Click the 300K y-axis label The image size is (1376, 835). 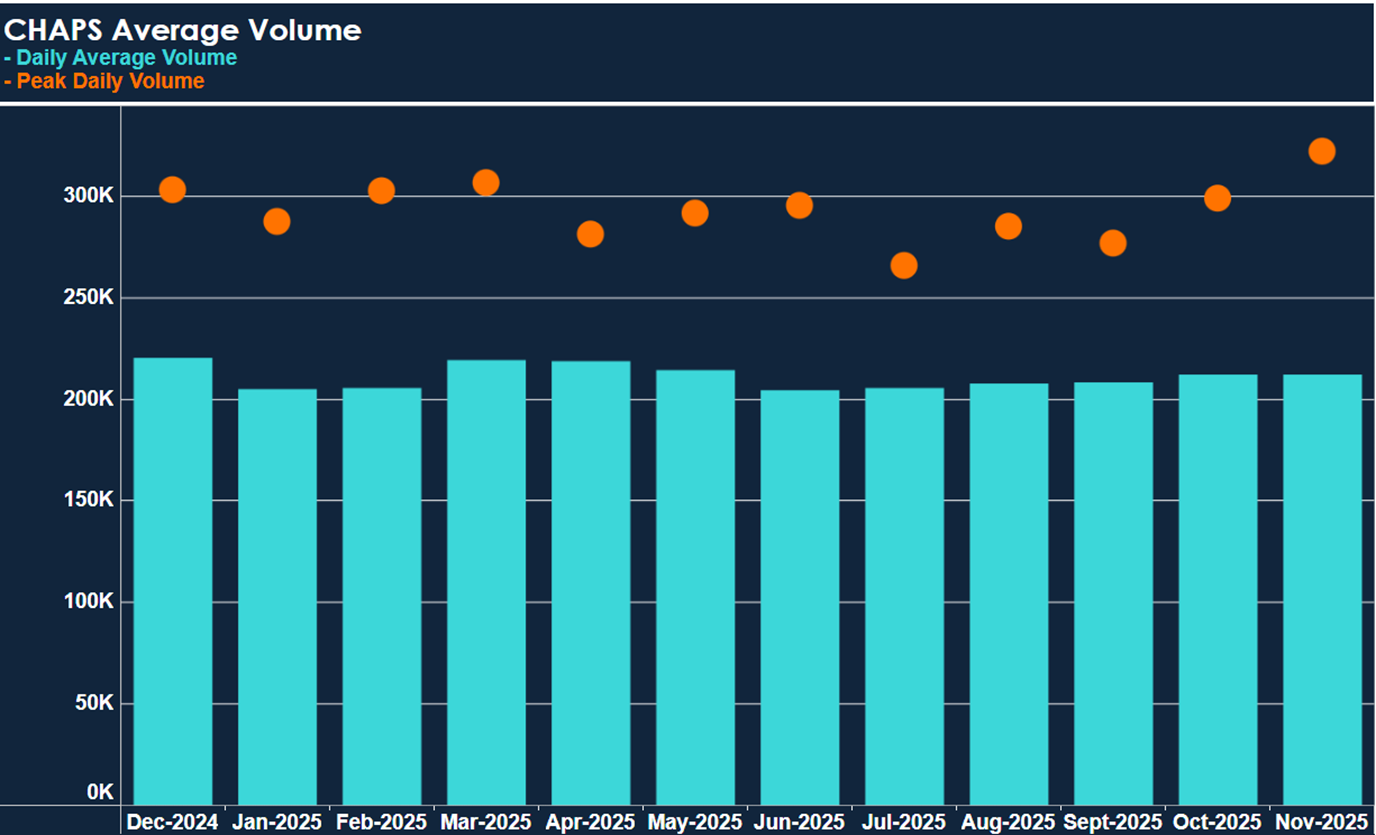[x=88, y=196]
